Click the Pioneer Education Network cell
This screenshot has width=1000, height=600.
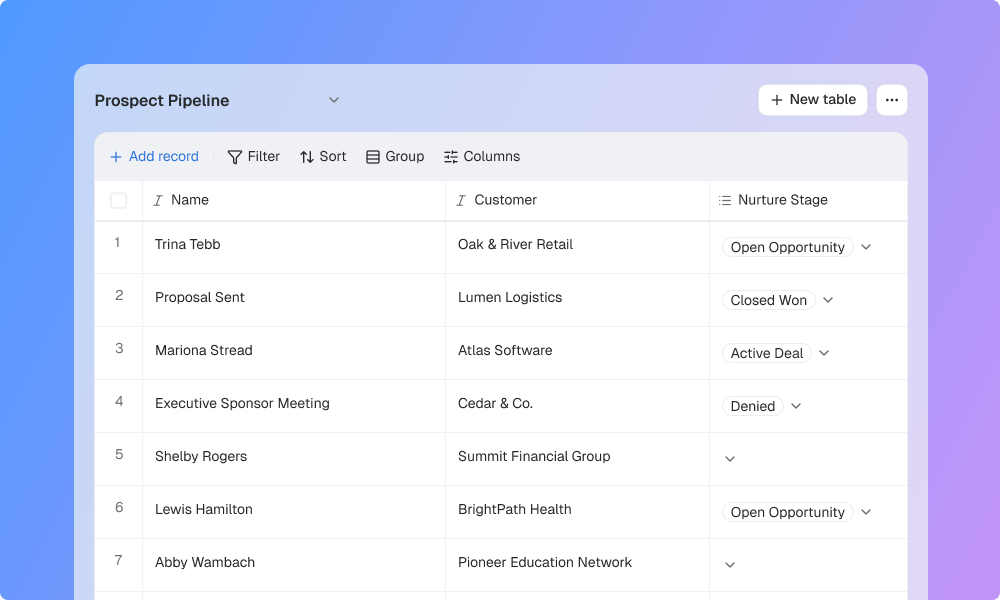pyautogui.click(x=577, y=565)
